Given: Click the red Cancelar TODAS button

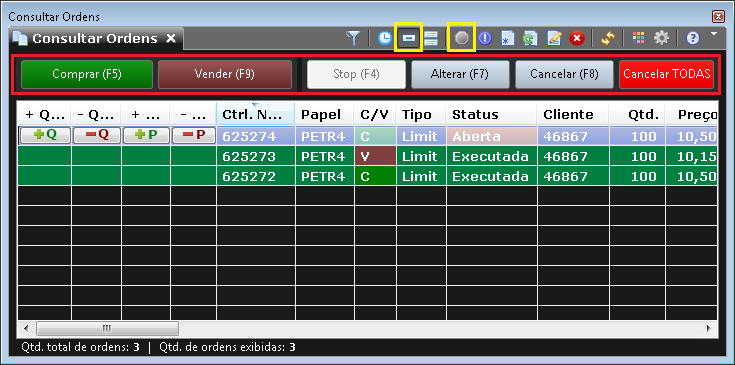Looking at the screenshot, I should (x=667, y=74).
